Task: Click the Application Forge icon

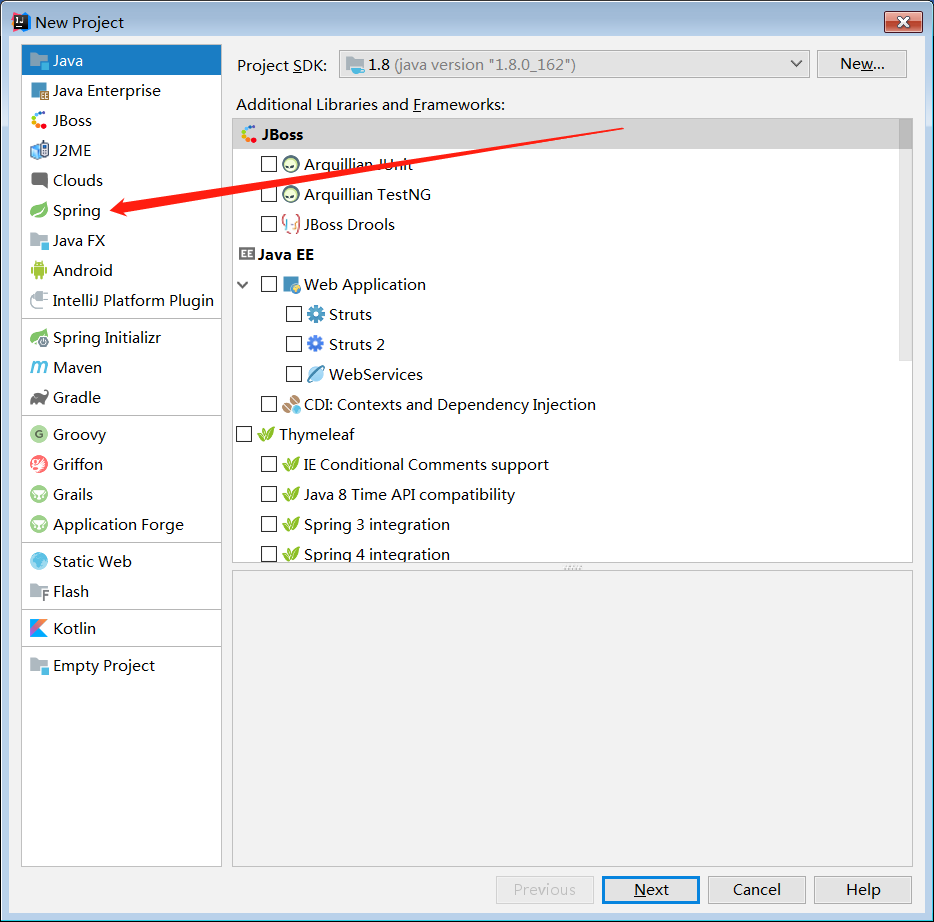Action: [39, 524]
